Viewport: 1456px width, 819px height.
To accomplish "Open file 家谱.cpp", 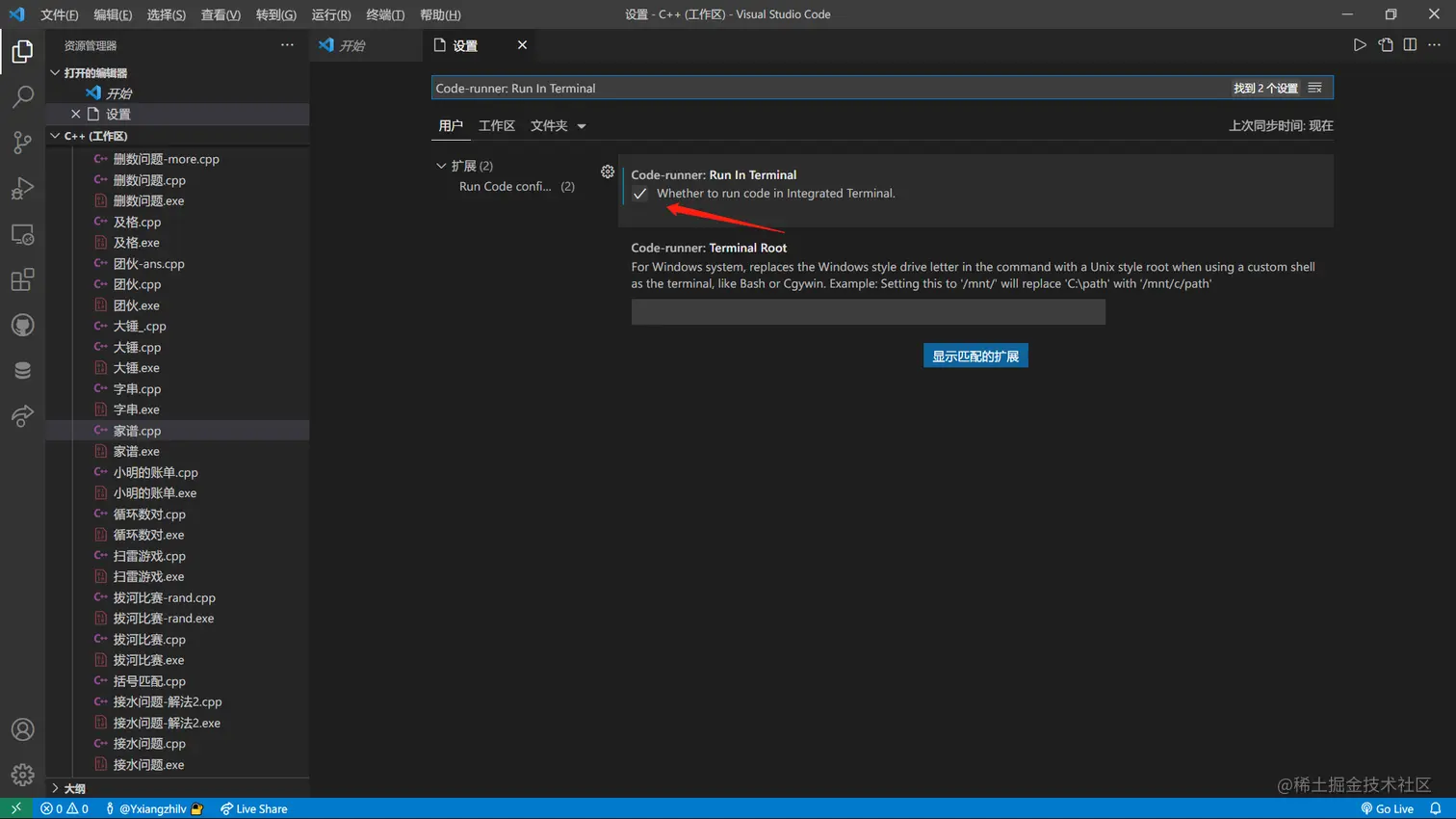I will coord(178,431).
